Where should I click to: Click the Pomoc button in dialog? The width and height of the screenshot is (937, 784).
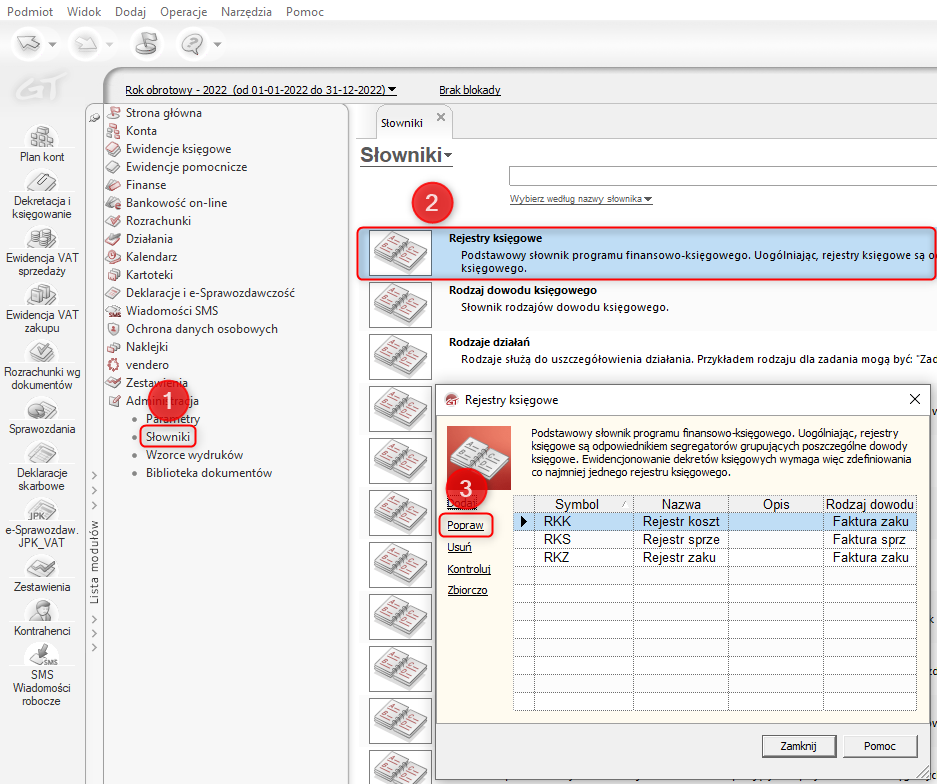[x=880, y=746]
